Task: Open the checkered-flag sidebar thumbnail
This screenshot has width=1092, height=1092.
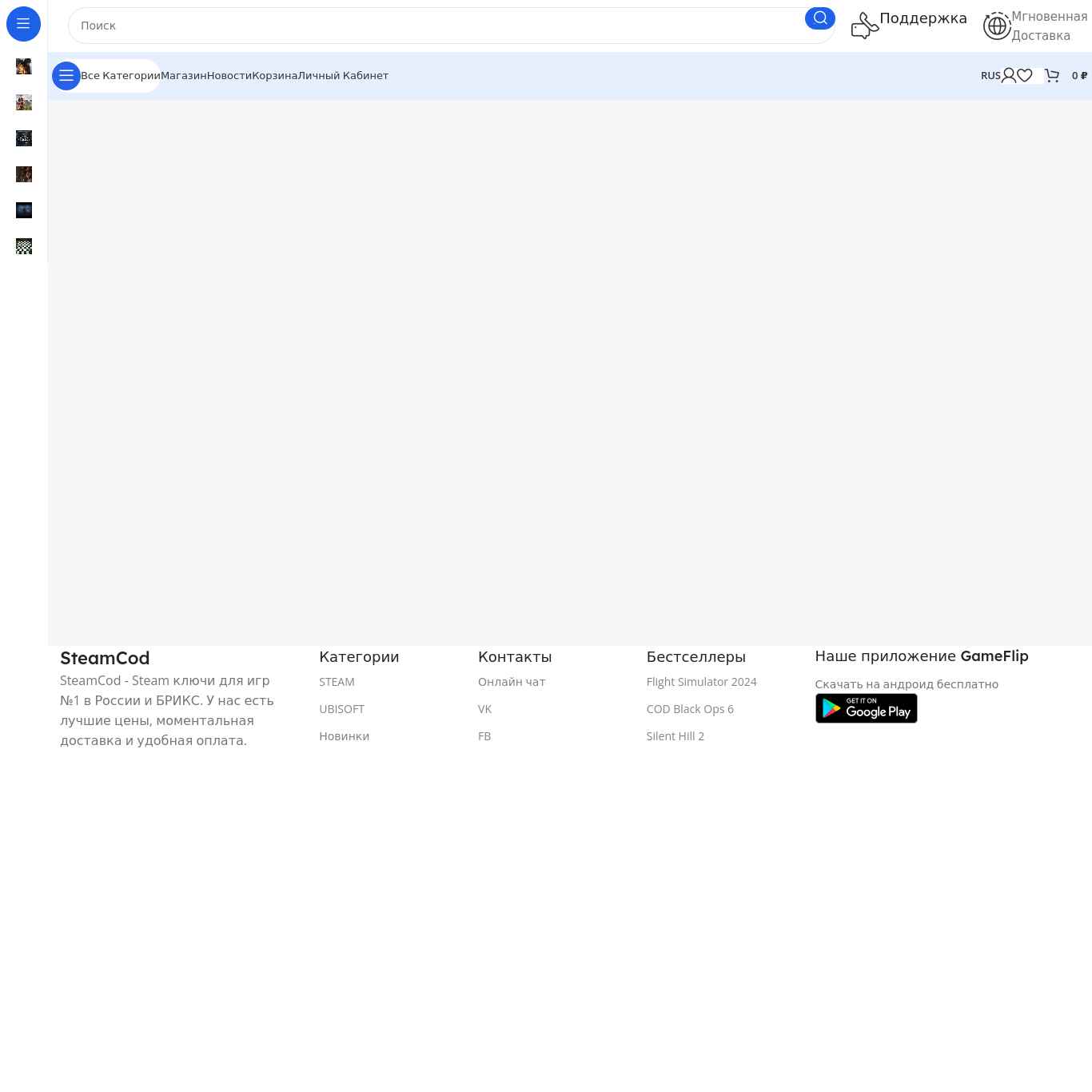Action: coord(24,246)
